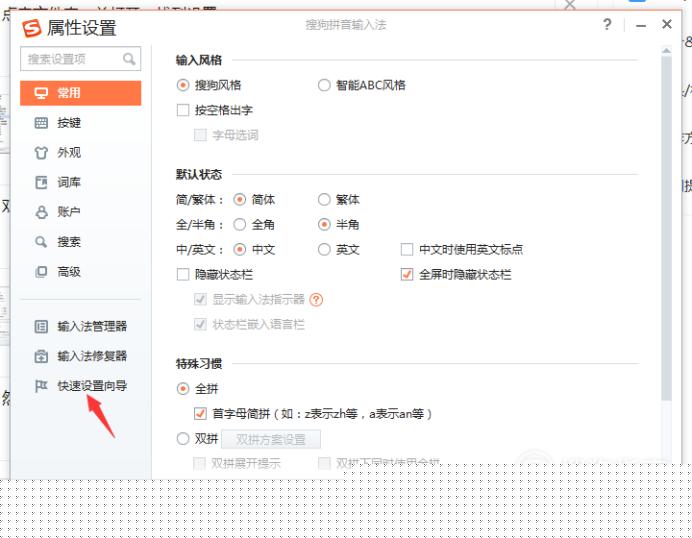Screen dimensions: 692x538
Task: Launch 输入法修复器 repair tool
Action: tap(92, 356)
